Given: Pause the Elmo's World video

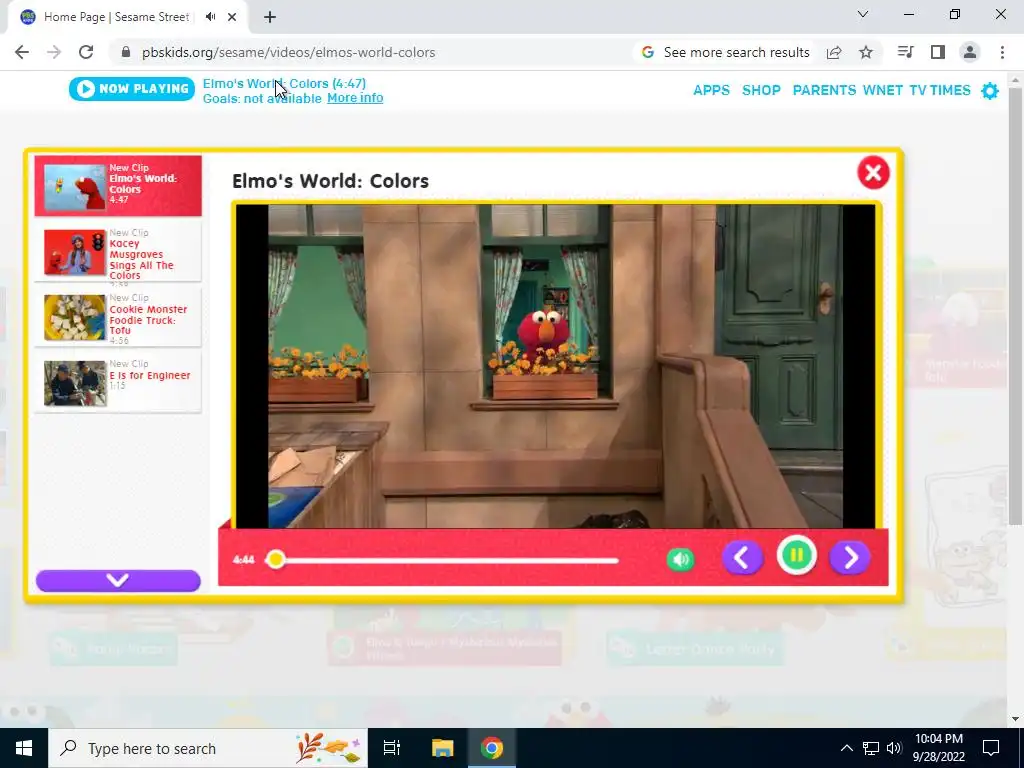Looking at the screenshot, I should coord(796,556).
